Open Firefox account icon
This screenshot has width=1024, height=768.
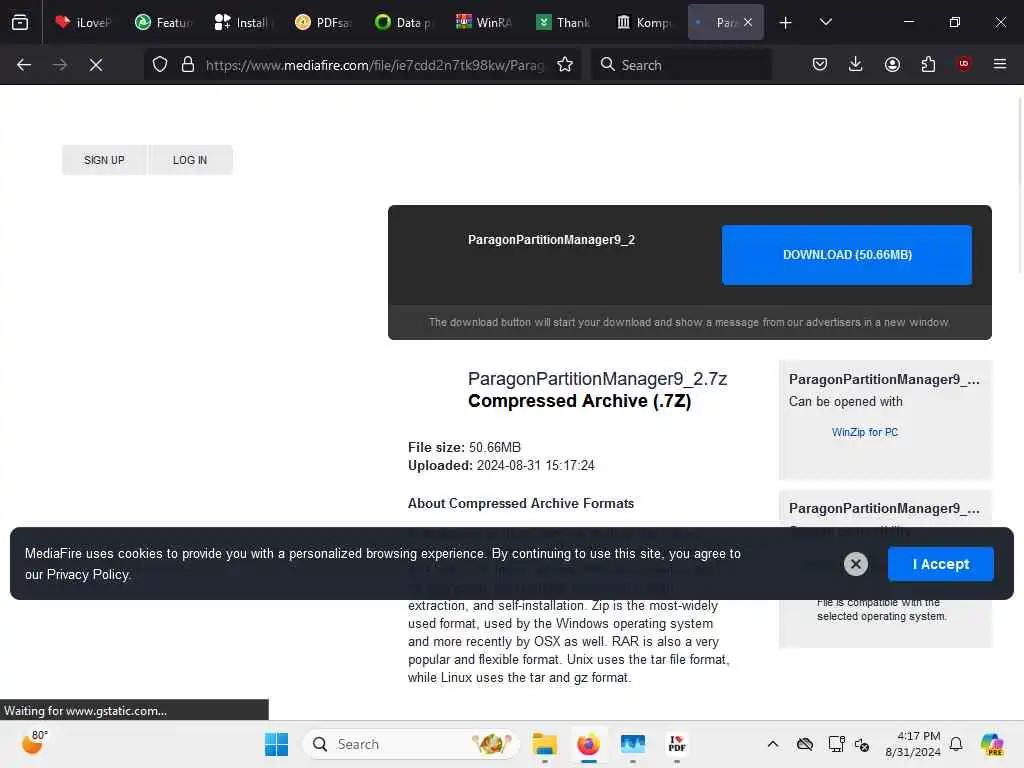pyautogui.click(x=892, y=64)
